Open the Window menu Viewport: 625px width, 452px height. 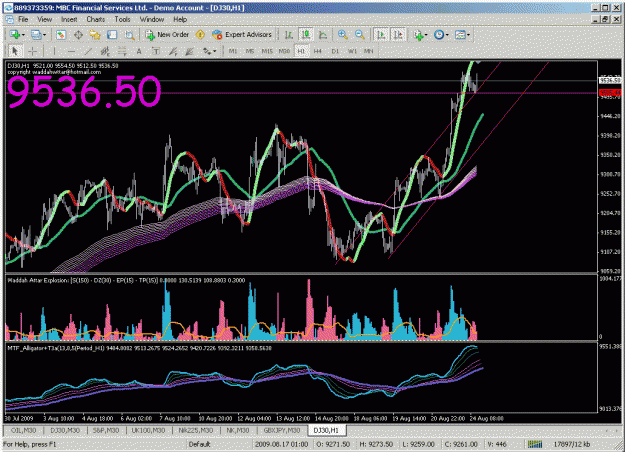pos(152,19)
